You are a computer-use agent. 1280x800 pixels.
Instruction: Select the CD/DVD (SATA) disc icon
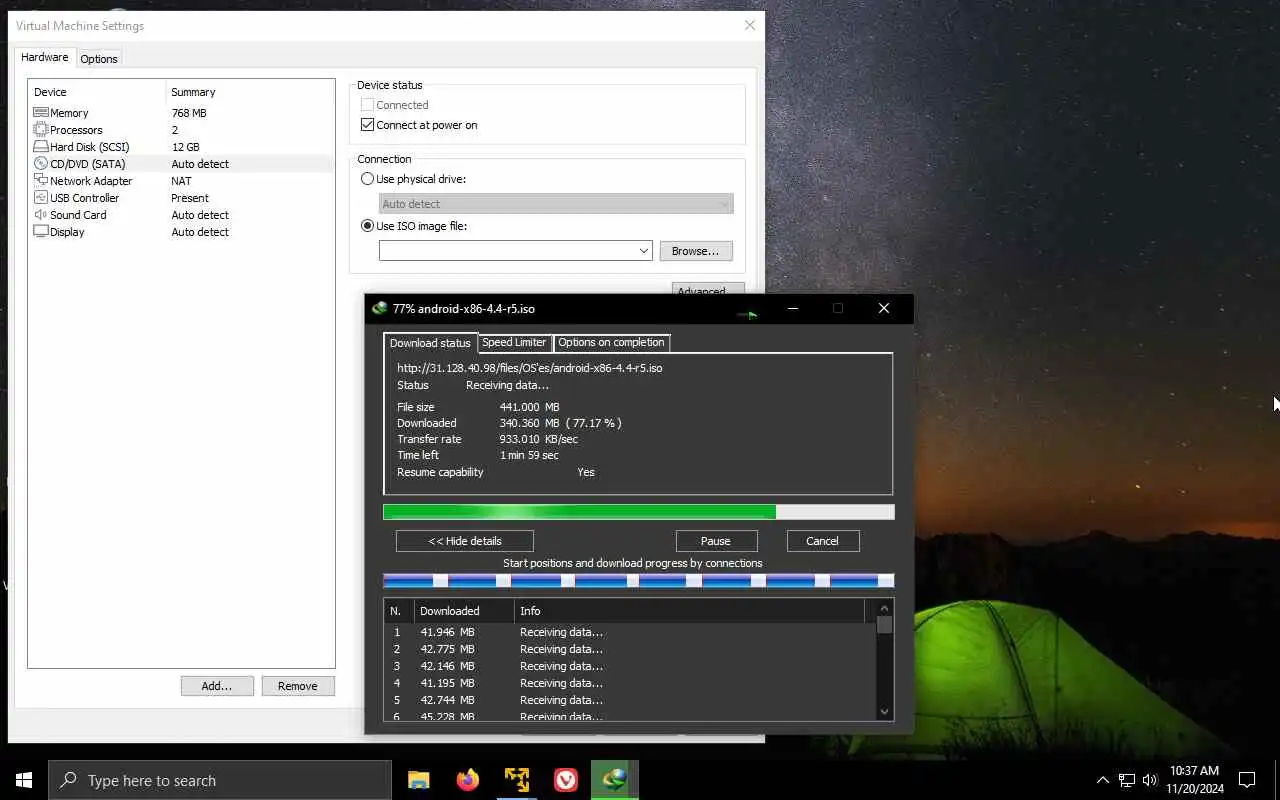tap(41, 164)
